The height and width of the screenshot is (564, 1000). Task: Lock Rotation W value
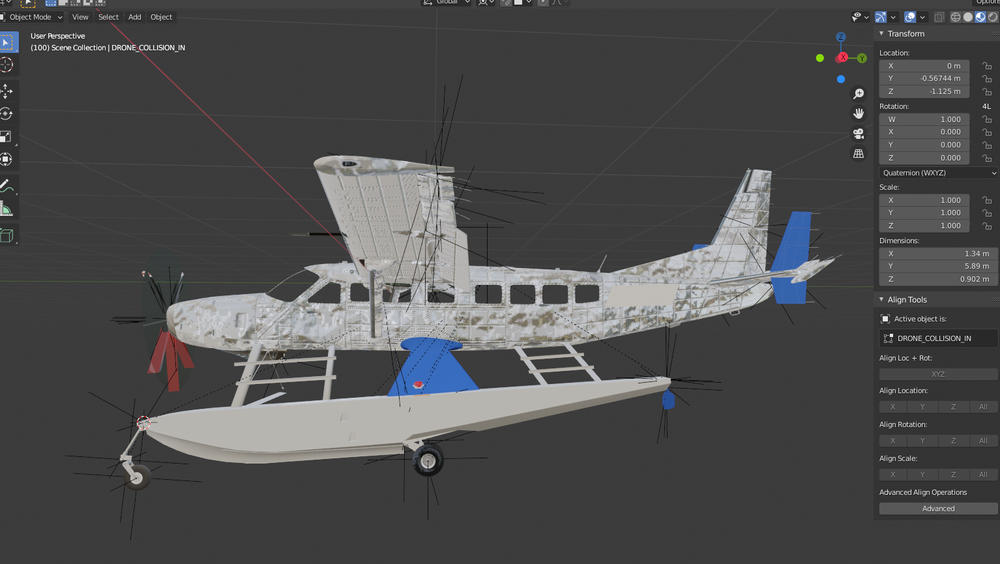pyautogui.click(x=987, y=119)
